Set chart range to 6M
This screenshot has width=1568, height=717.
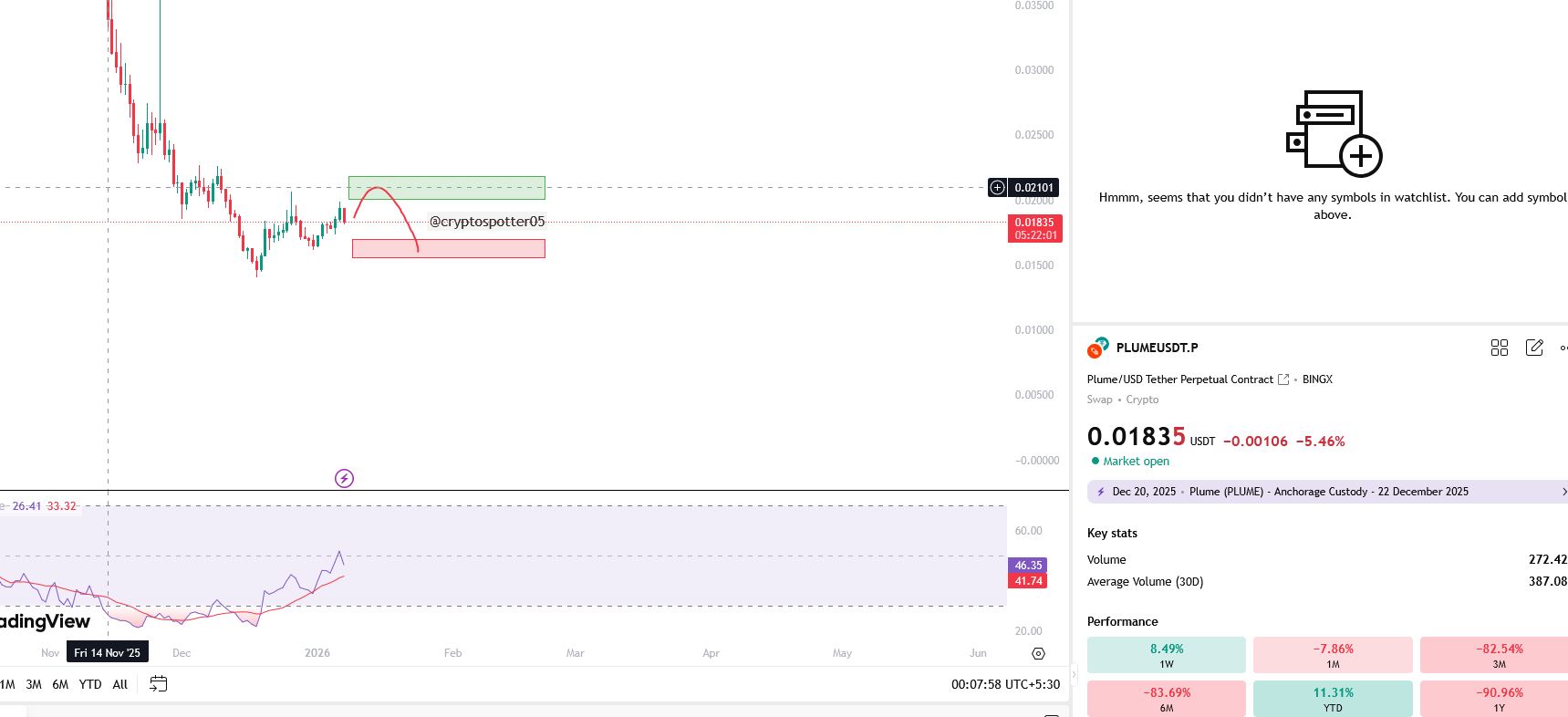pos(60,684)
